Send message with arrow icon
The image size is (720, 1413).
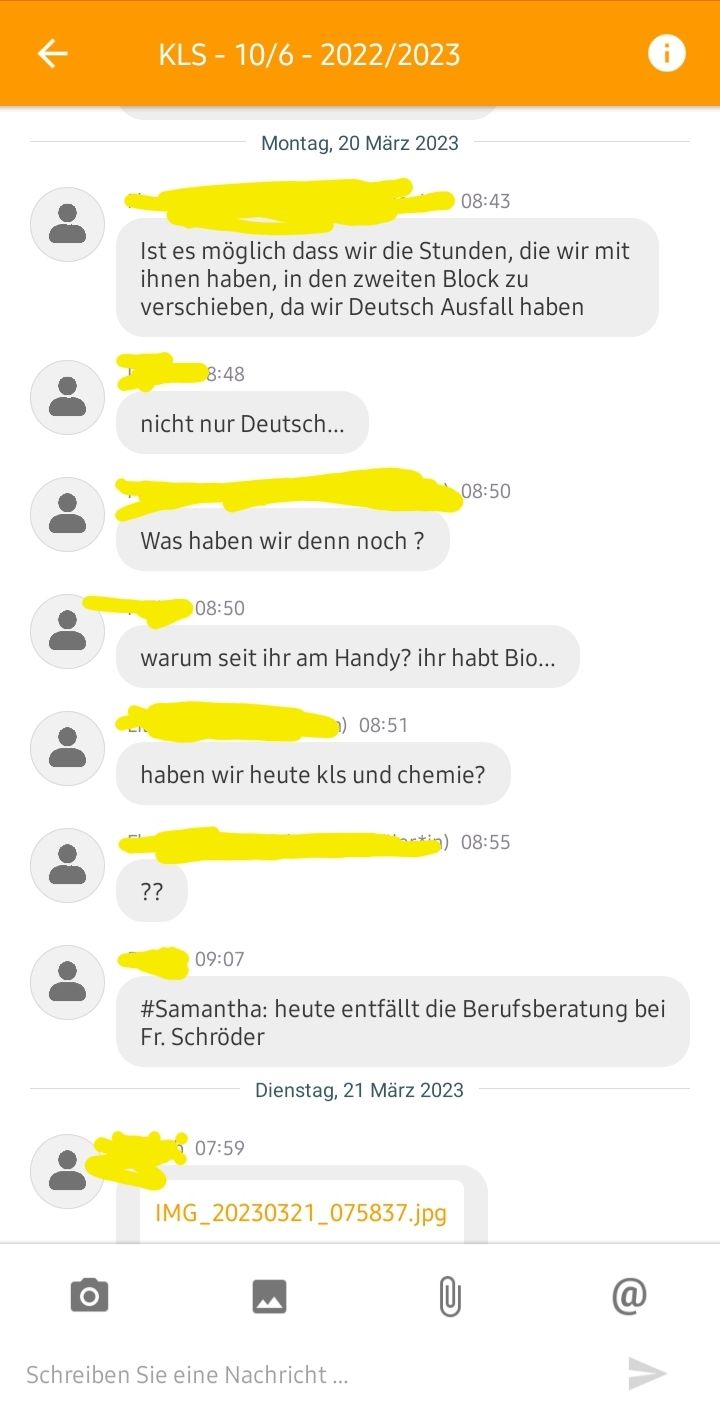click(647, 1373)
